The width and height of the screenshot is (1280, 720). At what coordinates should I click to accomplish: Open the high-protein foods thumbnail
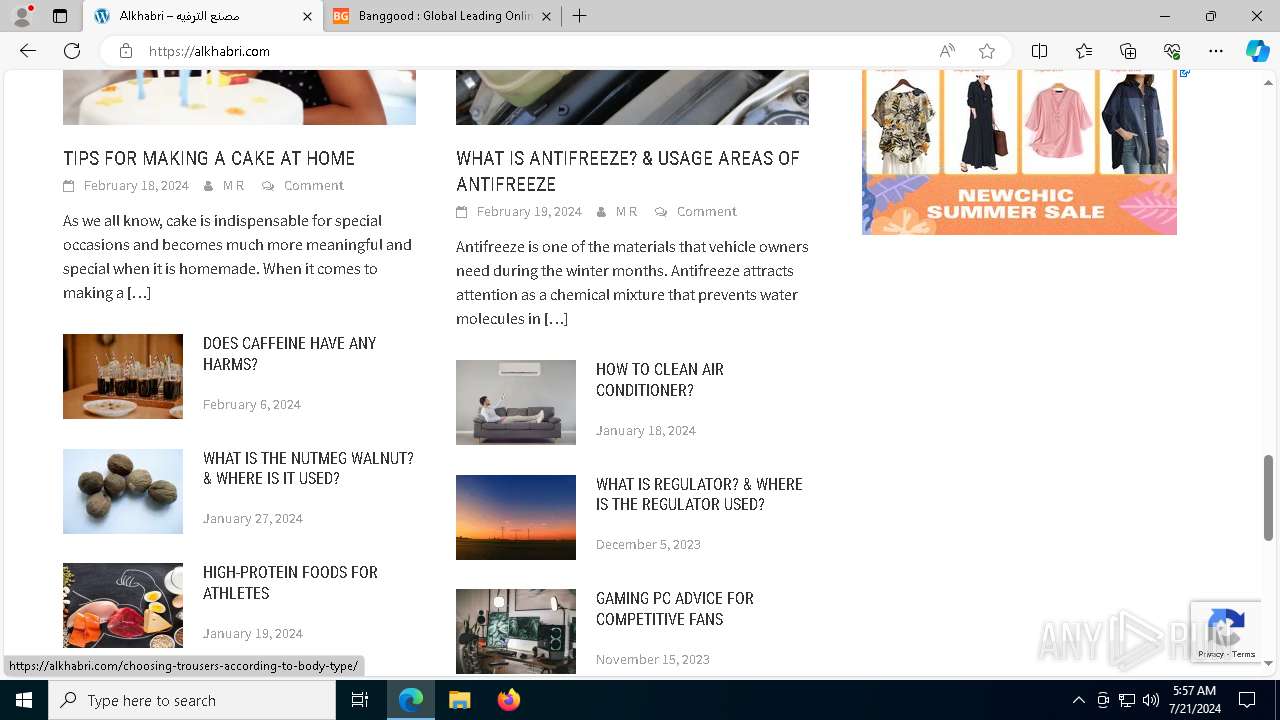(x=123, y=605)
